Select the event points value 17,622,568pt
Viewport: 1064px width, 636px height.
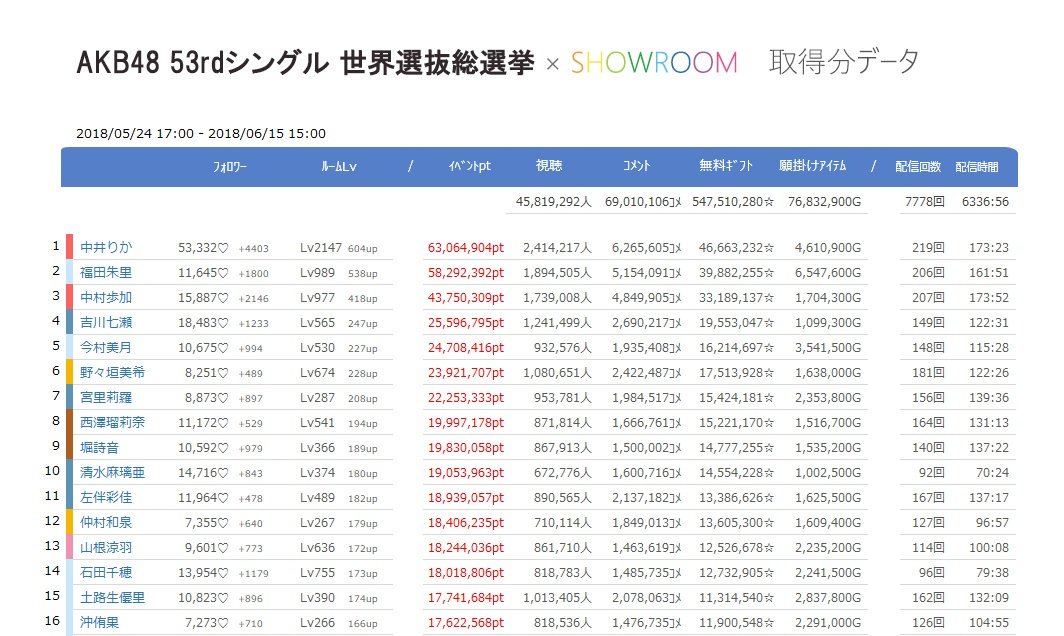[x=466, y=622]
